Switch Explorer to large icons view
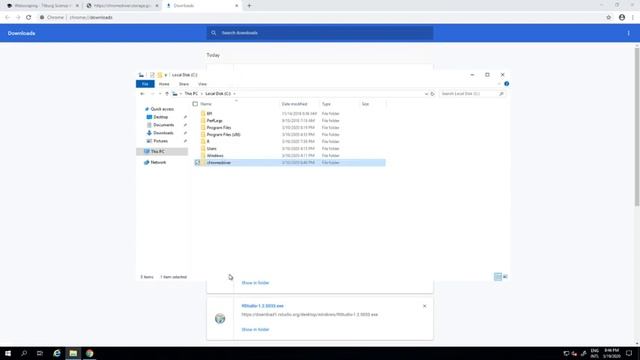The height and width of the screenshot is (360, 640). (505, 277)
